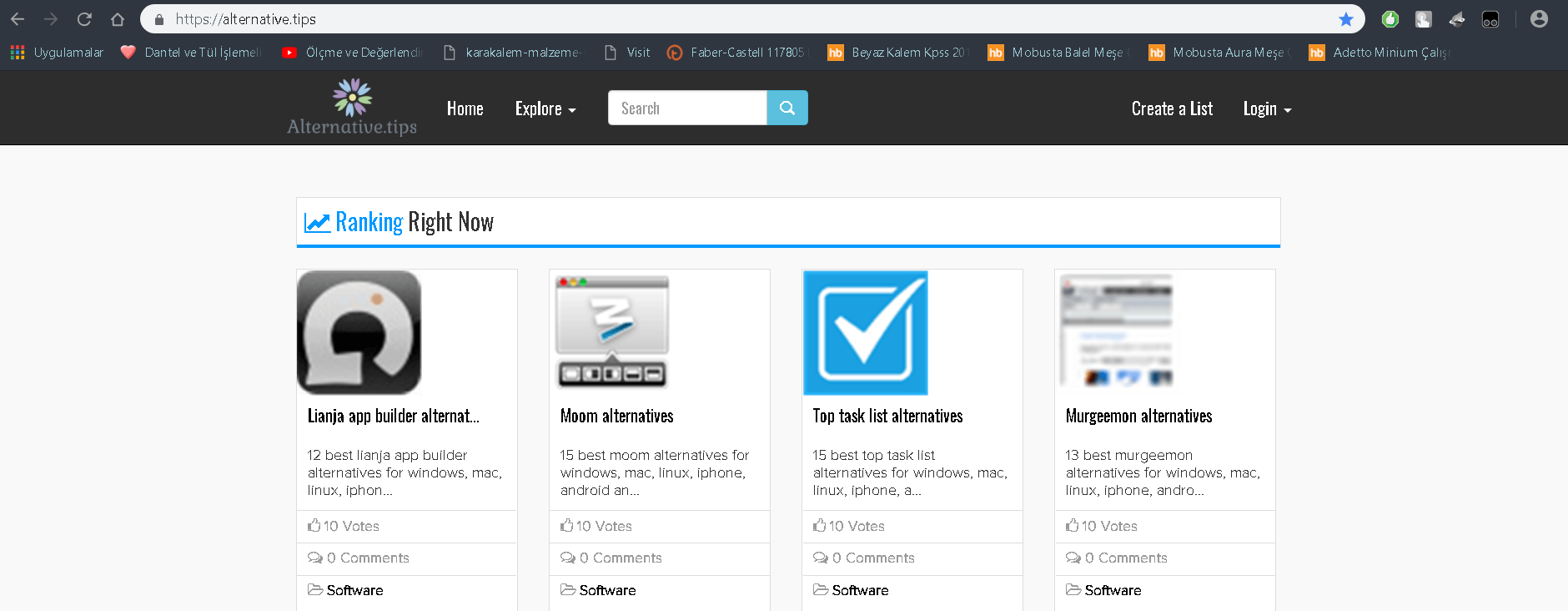The height and width of the screenshot is (611, 1568).
Task: Click thumbs-up icon on Moom card
Action: (x=566, y=525)
